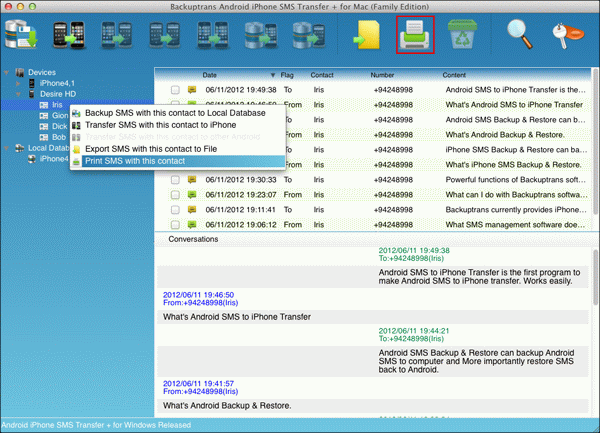Select 'Powerful functions of Backuptrans soft…' cell
The image size is (600, 433).
[x=515, y=180]
